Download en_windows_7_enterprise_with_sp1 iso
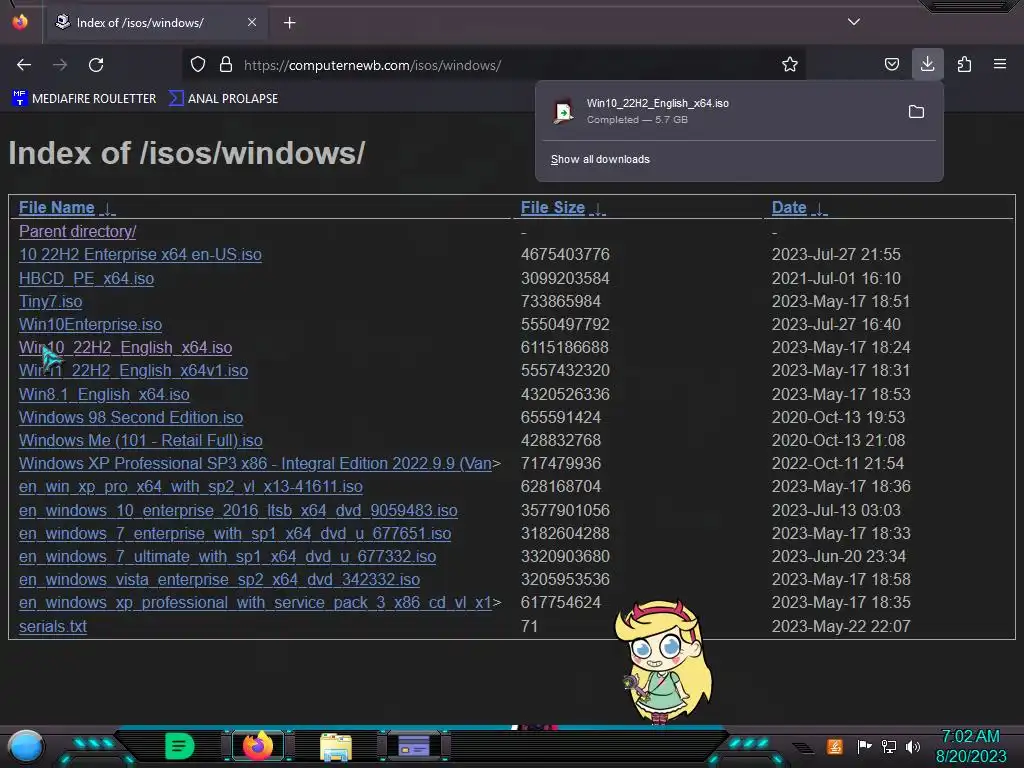The width and height of the screenshot is (1024, 768). [x=235, y=534]
